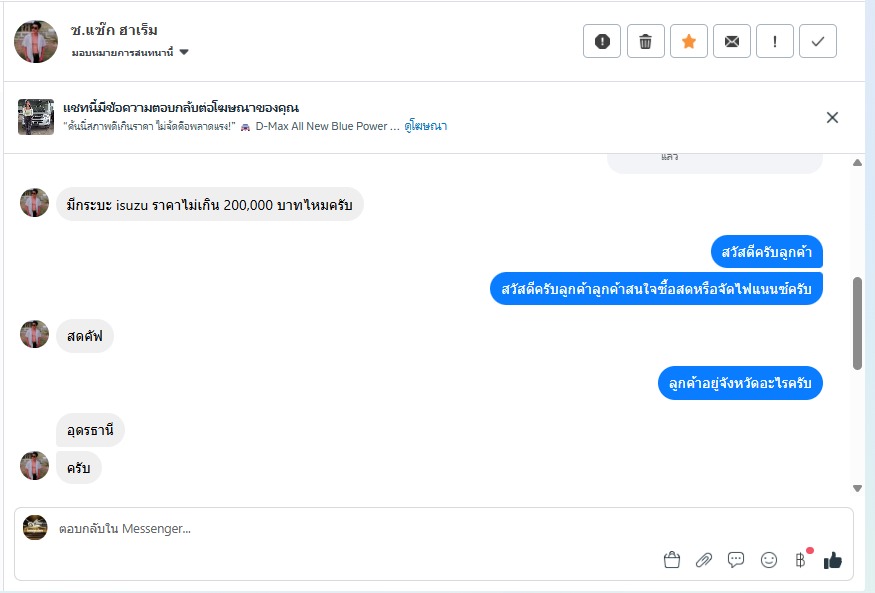Delete conversation using trash icon

point(645,41)
